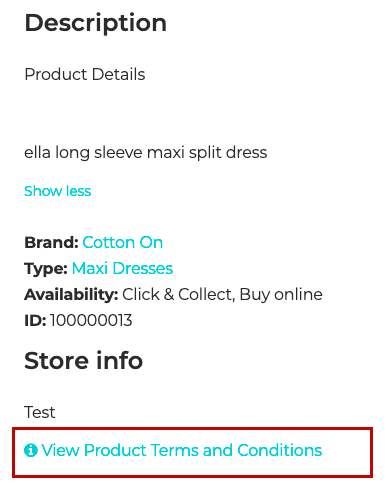
Task: Open the Maxi Dresses type link
Action: pos(122,268)
